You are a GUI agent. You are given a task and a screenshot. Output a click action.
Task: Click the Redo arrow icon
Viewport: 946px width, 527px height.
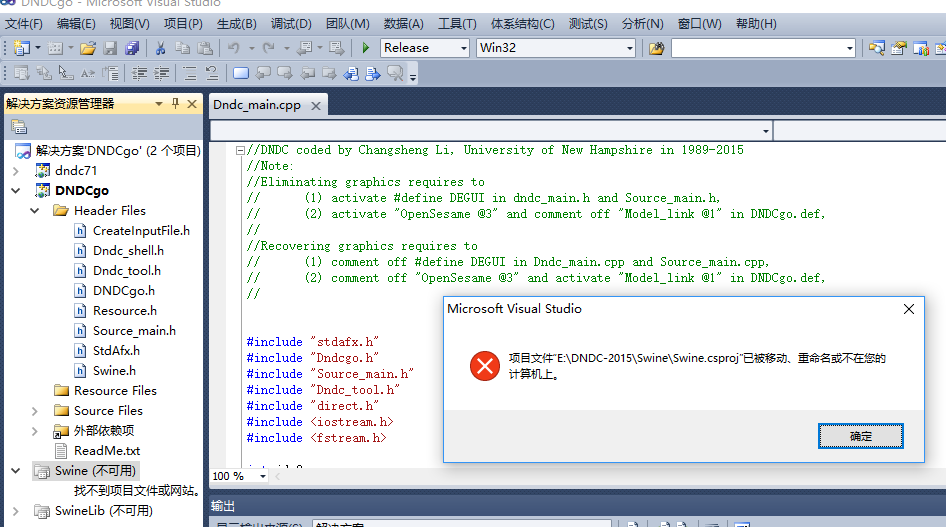point(269,48)
